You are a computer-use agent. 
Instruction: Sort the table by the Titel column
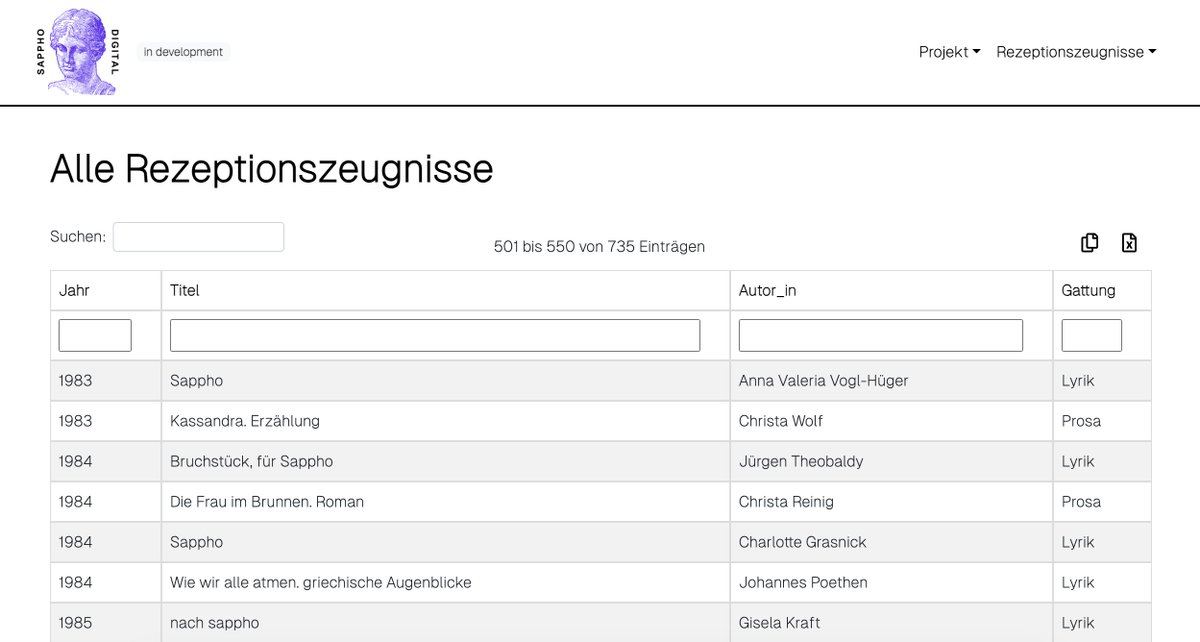click(184, 290)
